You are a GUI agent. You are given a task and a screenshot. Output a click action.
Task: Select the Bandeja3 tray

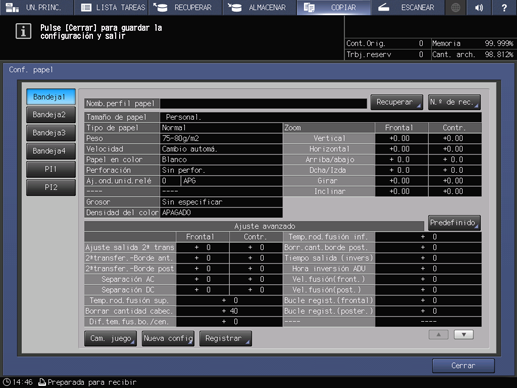coord(51,133)
